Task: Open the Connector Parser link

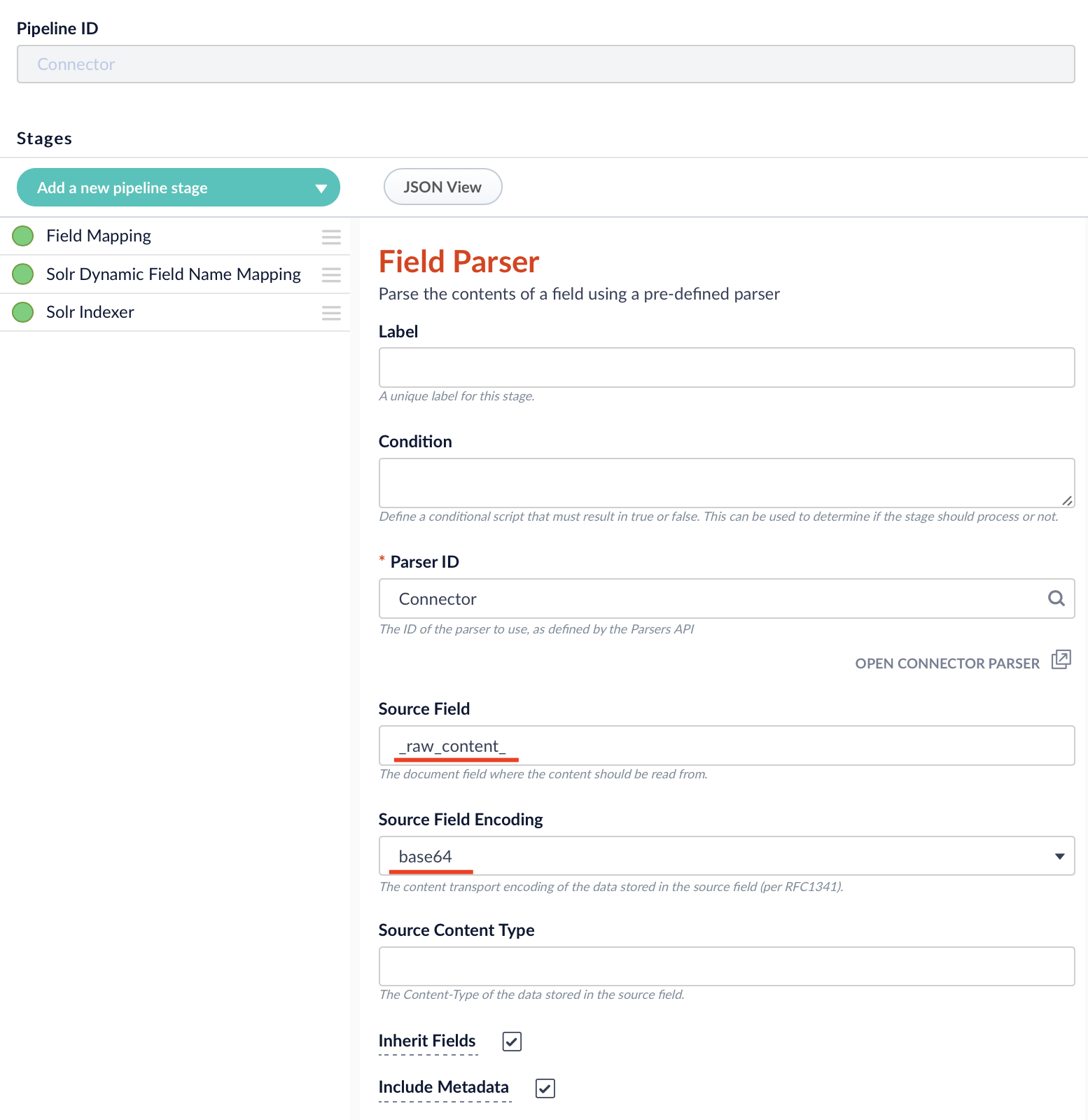Action: (947, 663)
